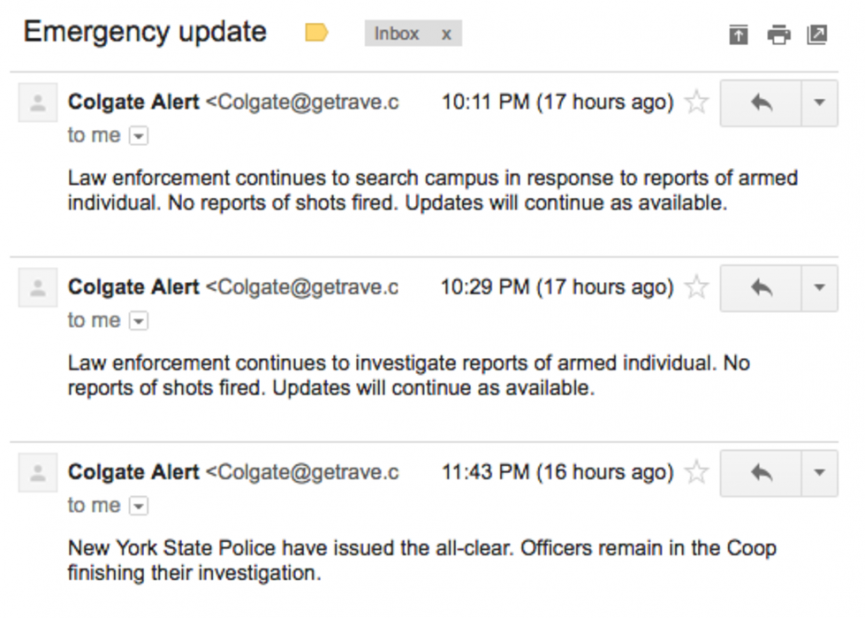Open more options for 10:11 PM message
The image size is (865, 618).
tap(819, 103)
